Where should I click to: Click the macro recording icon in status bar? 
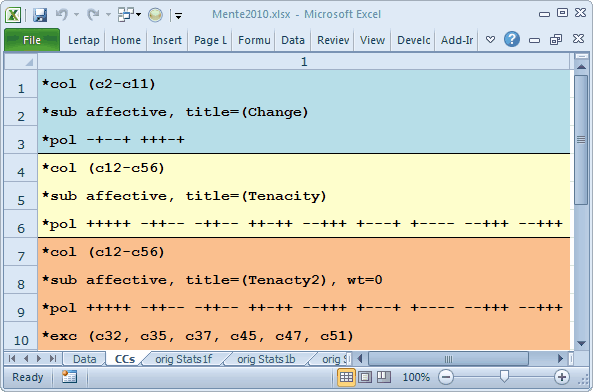tap(70, 377)
